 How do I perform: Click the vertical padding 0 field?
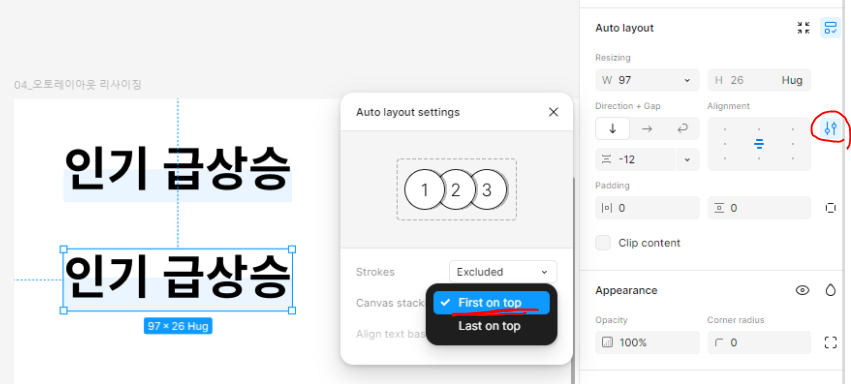click(x=759, y=208)
